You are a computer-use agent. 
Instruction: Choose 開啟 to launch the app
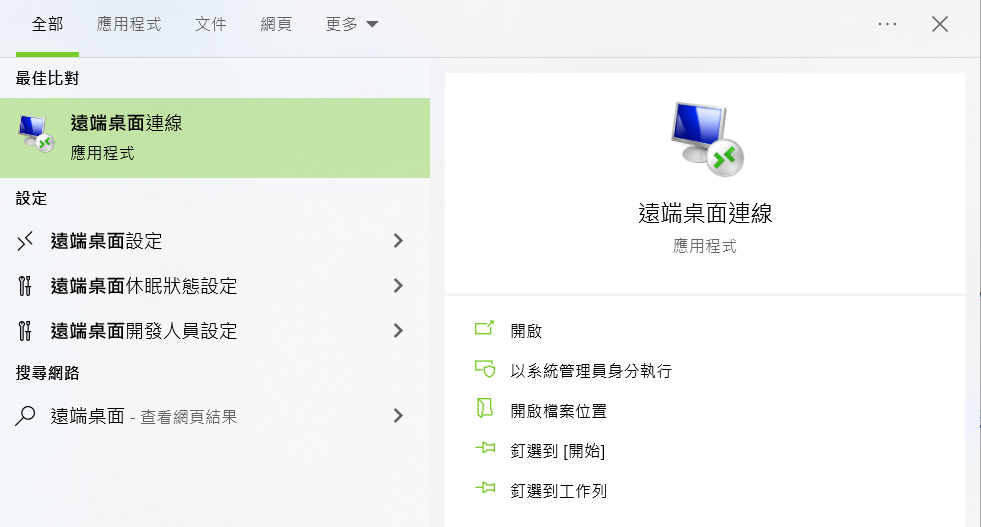[x=526, y=331]
